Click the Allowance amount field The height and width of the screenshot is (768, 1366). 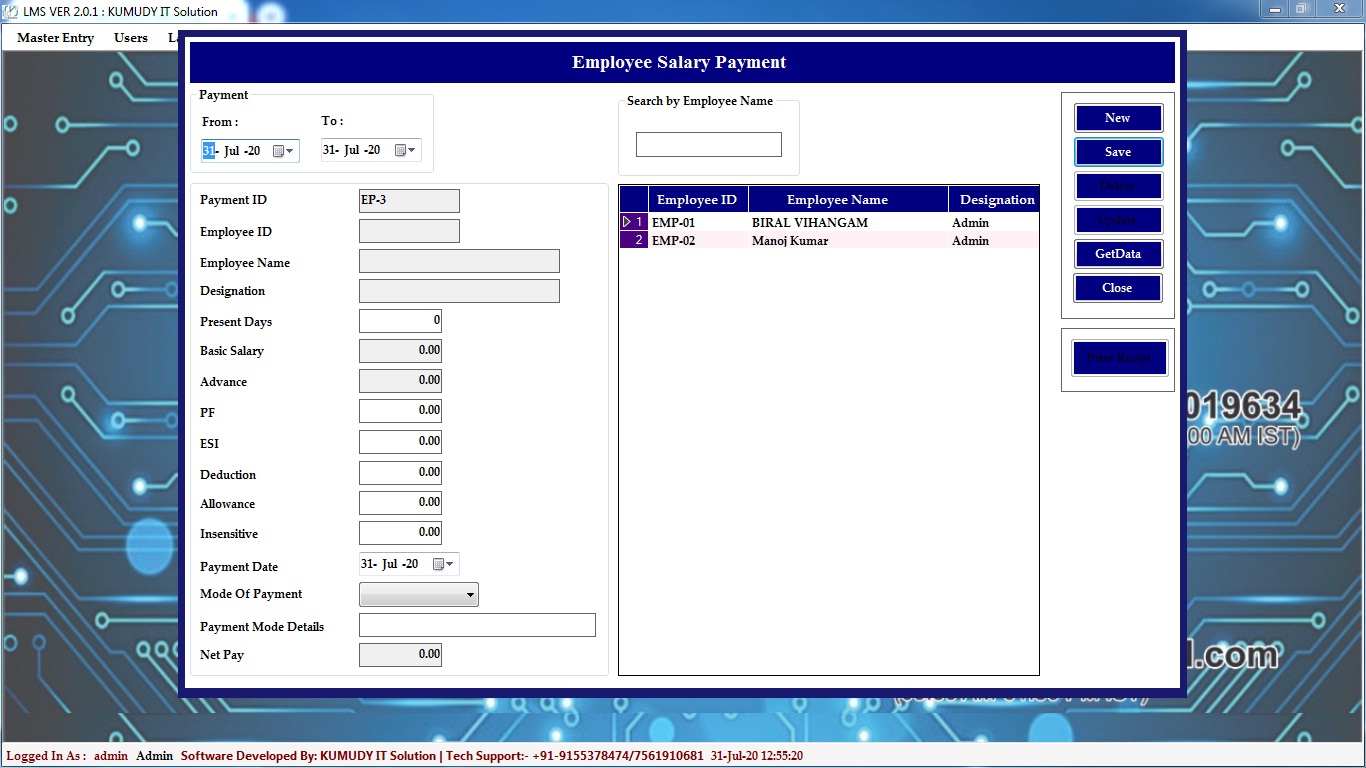click(x=400, y=503)
